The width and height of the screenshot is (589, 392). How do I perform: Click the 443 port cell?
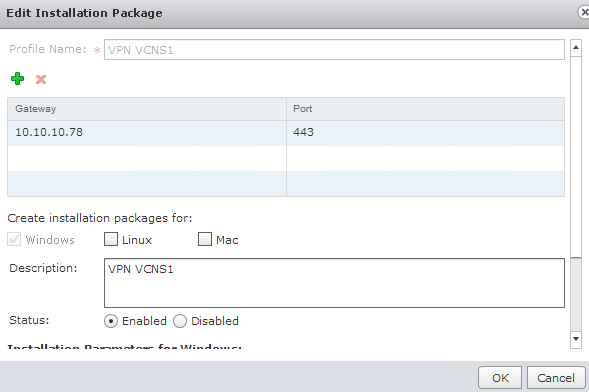tap(425, 133)
